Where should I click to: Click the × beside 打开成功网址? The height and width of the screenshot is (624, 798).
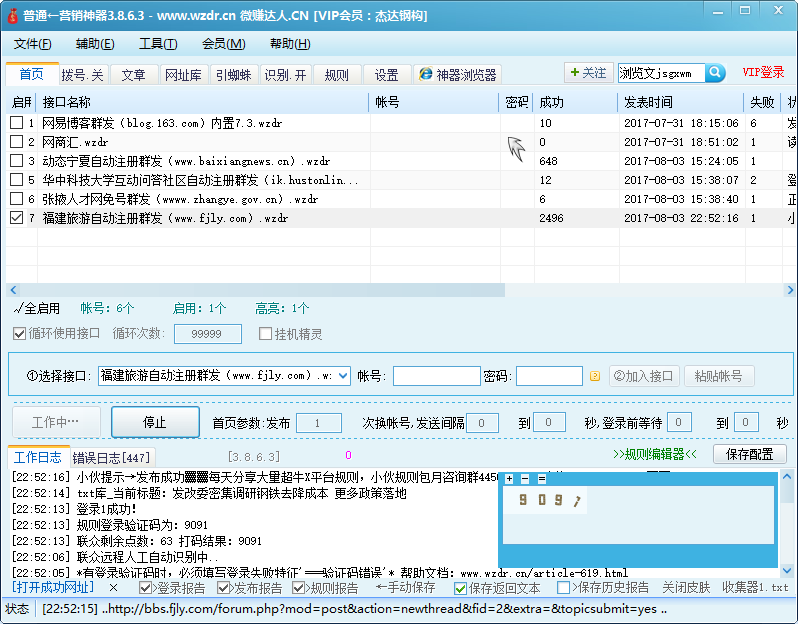coord(113,588)
